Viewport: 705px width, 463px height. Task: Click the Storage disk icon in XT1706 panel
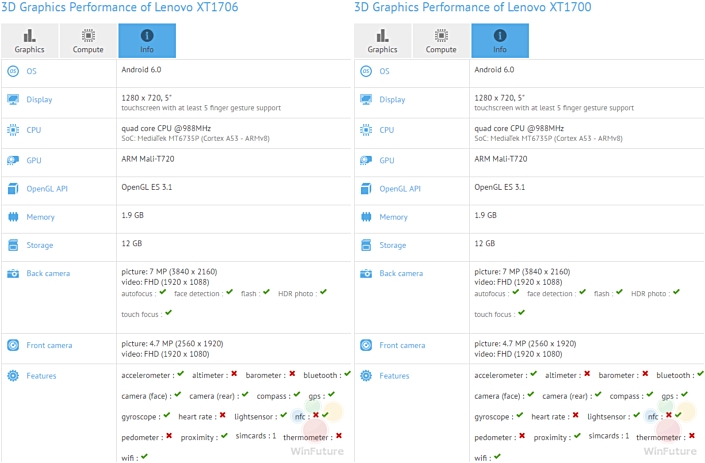pos(13,245)
